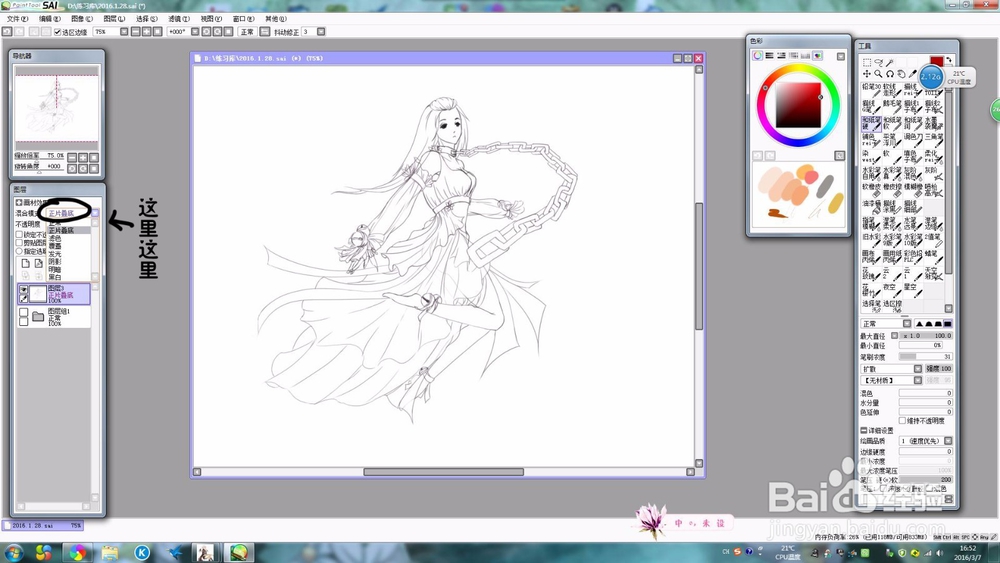Create a new linework layer
1000x563 pixels.
point(38,263)
